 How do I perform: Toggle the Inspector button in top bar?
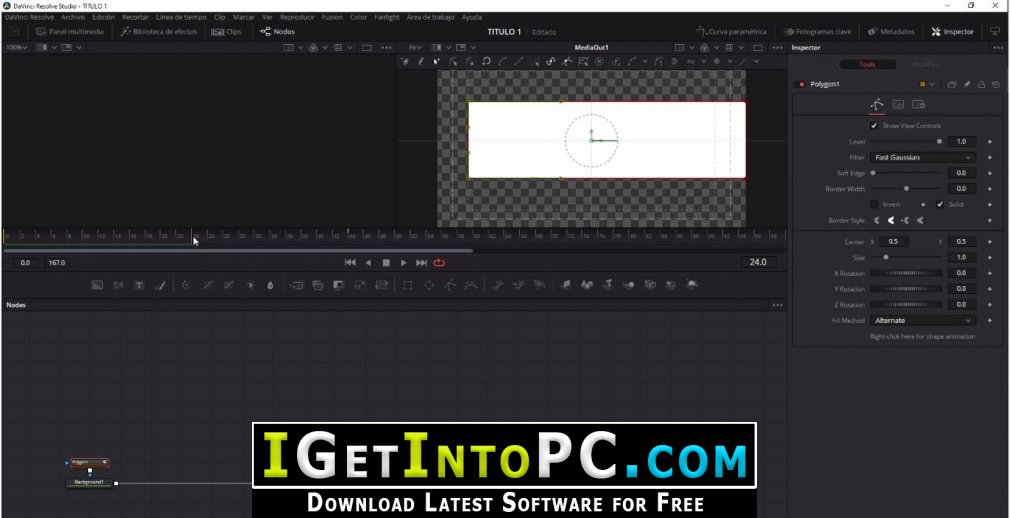952,32
